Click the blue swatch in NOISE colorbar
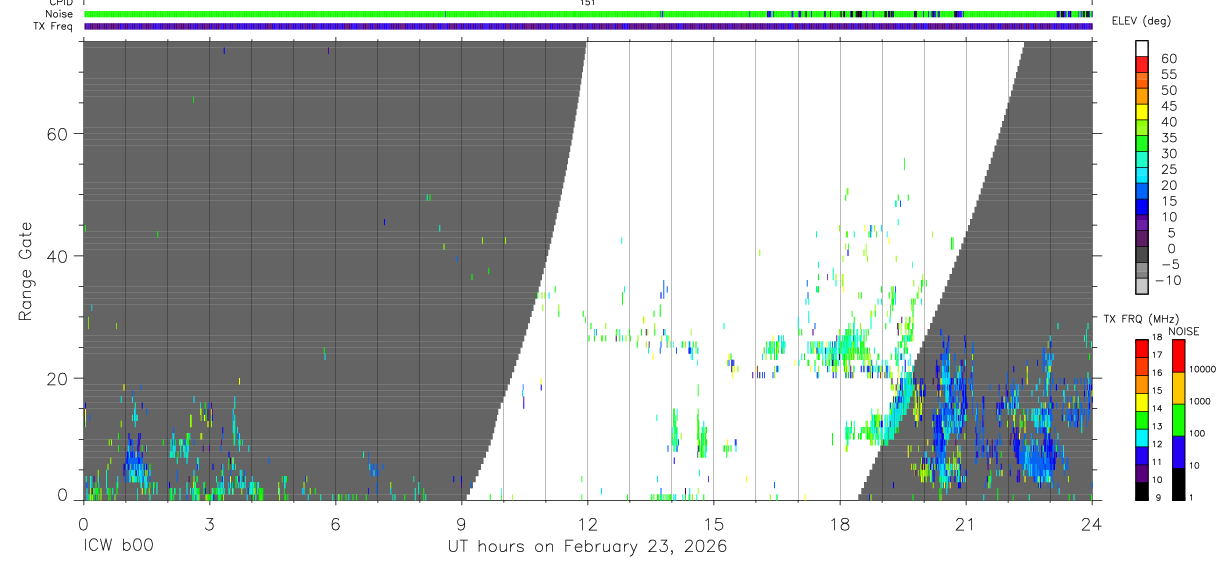 pyautogui.click(x=1179, y=452)
